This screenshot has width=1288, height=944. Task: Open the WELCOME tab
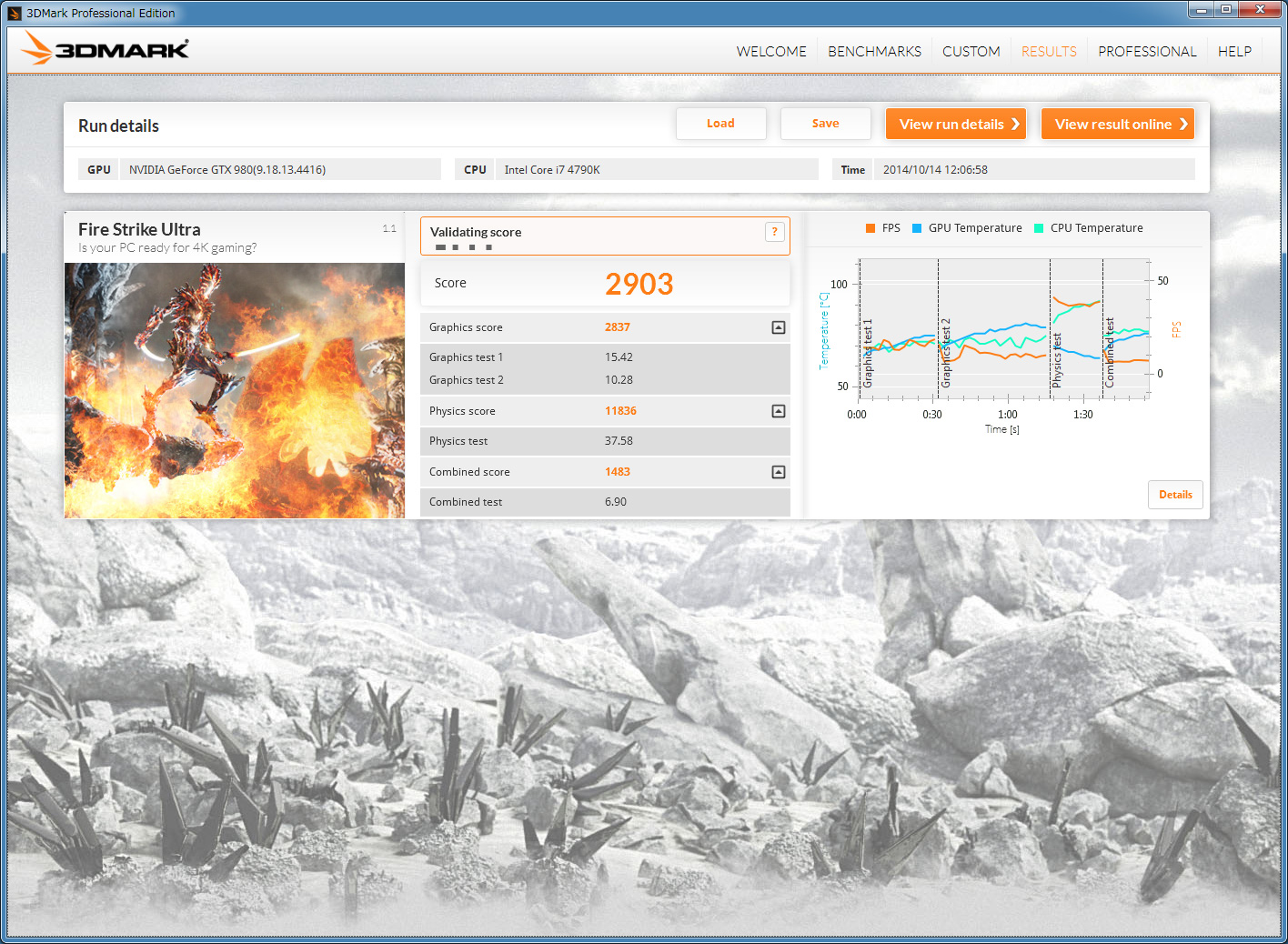tap(771, 52)
